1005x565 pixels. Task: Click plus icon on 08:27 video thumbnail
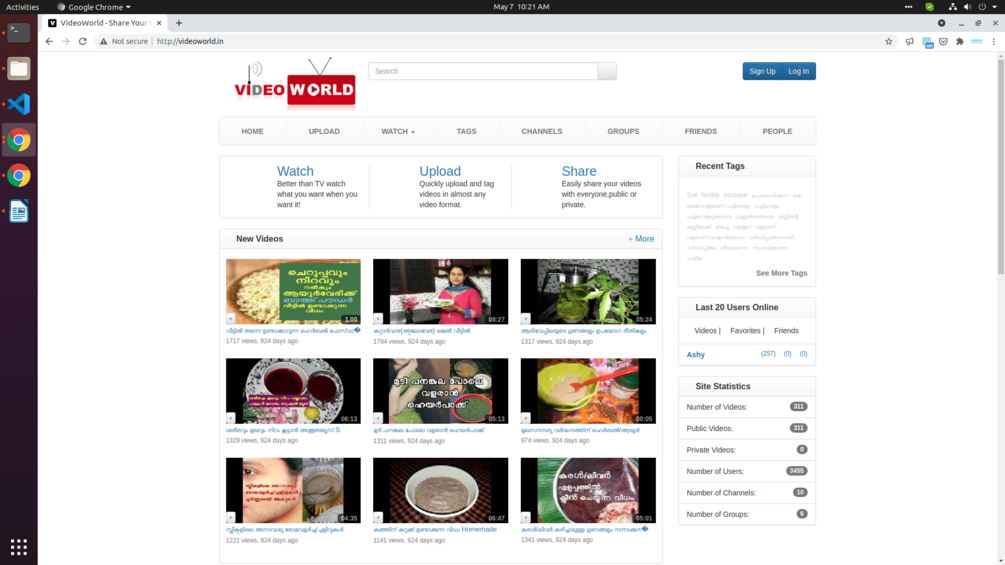378,318
